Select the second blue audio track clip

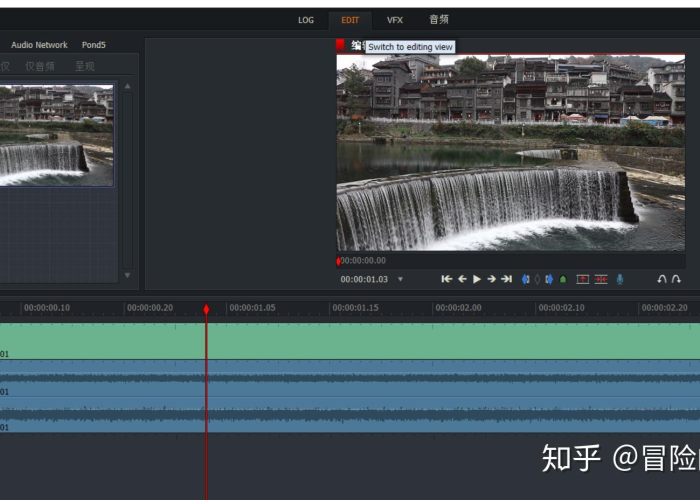(x=350, y=415)
